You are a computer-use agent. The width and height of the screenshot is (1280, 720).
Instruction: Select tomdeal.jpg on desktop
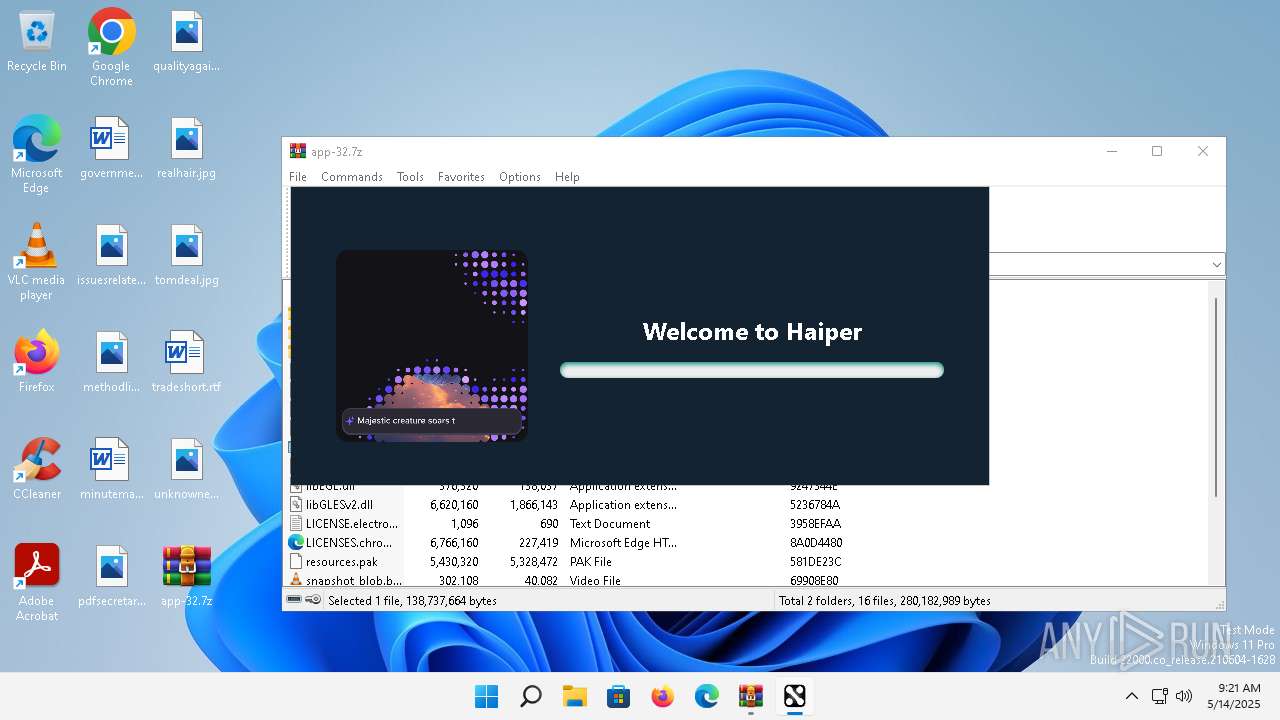point(186,256)
